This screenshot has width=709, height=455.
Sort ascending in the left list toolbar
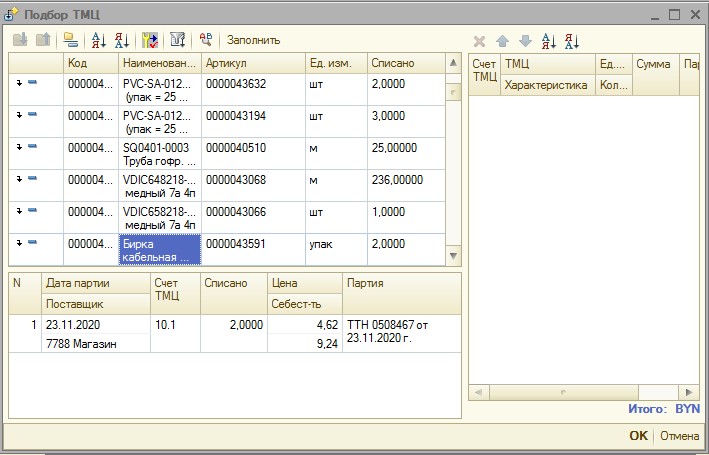point(99,40)
